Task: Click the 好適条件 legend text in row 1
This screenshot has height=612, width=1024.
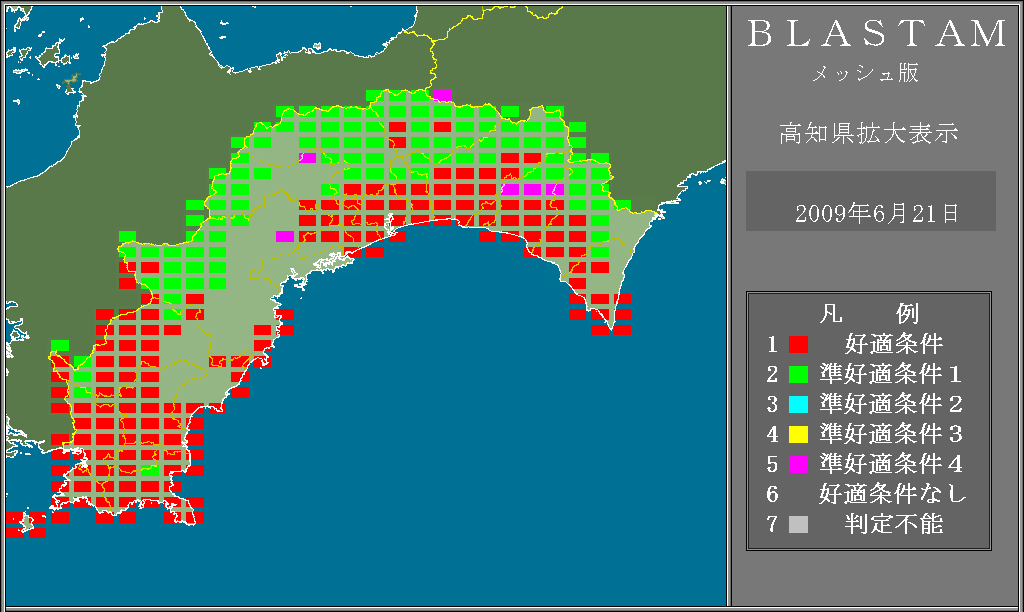Action: [893, 344]
